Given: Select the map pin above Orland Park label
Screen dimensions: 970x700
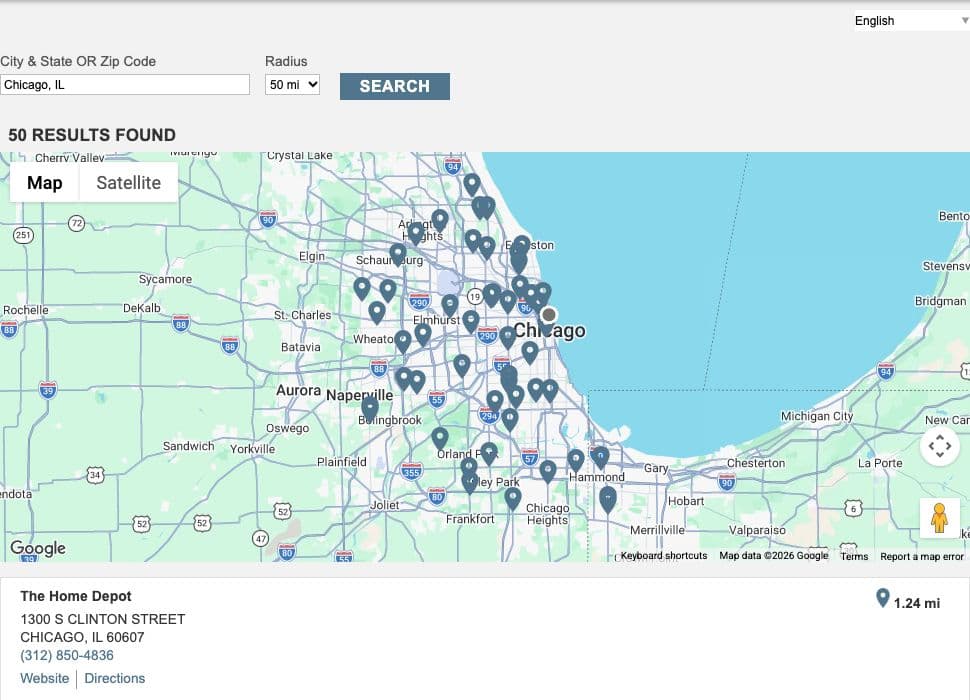Looking at the screenshot, I should tap(440, 438).
